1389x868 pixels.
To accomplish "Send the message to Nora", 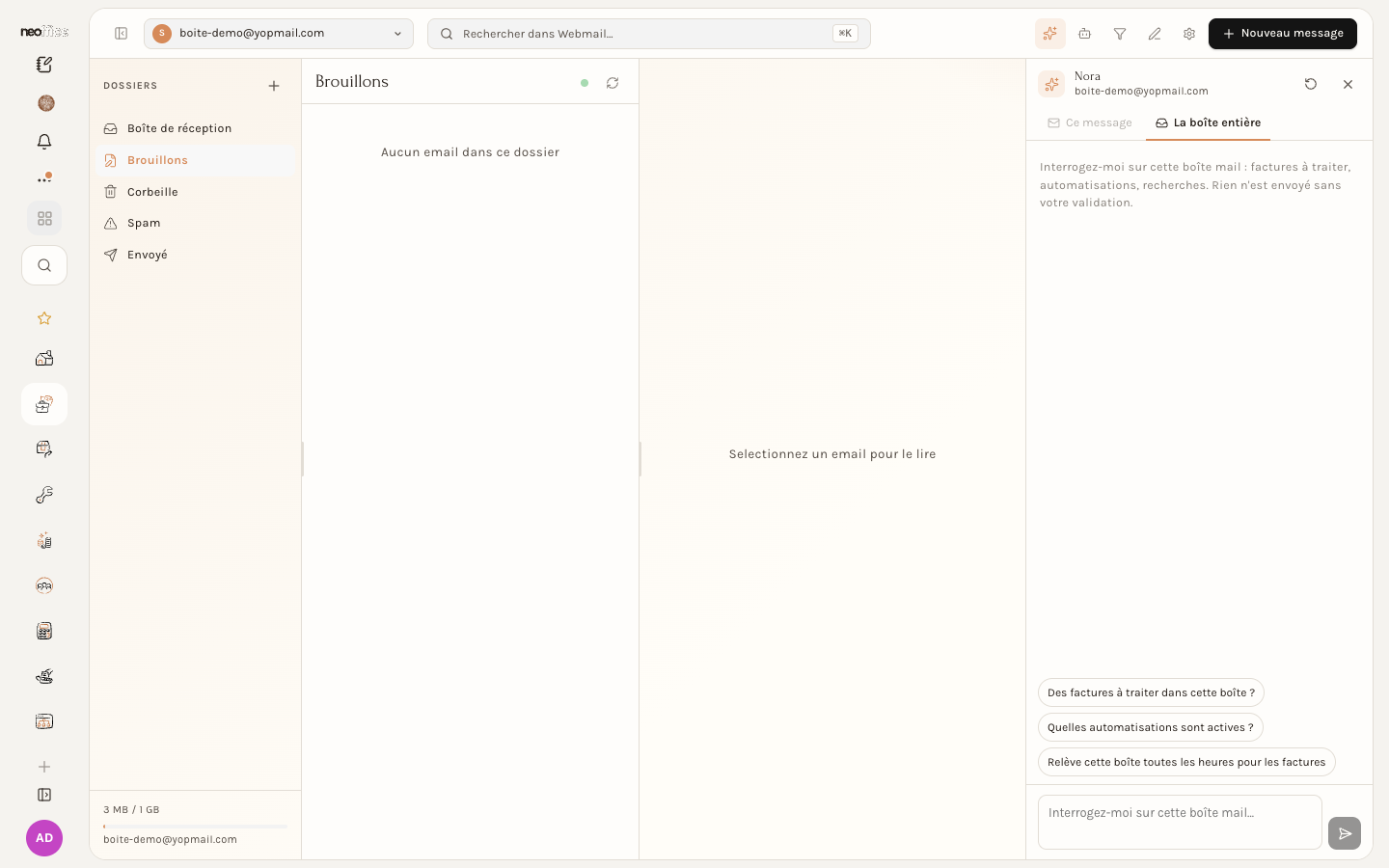I will pyautogui.click(x=1345, y=833).
